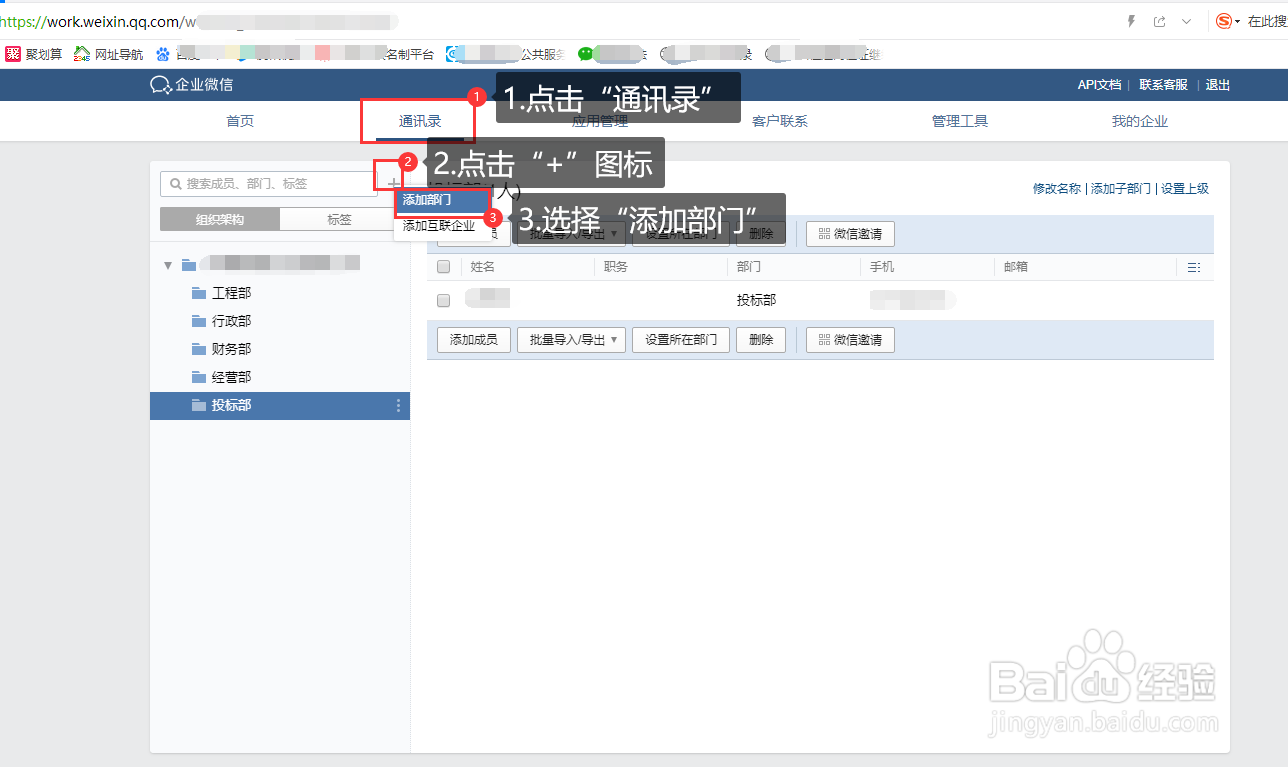This screenshot has width=1288, height=767.
Task: Click the 投标部 cell in the member row
Action: point(756,300)
